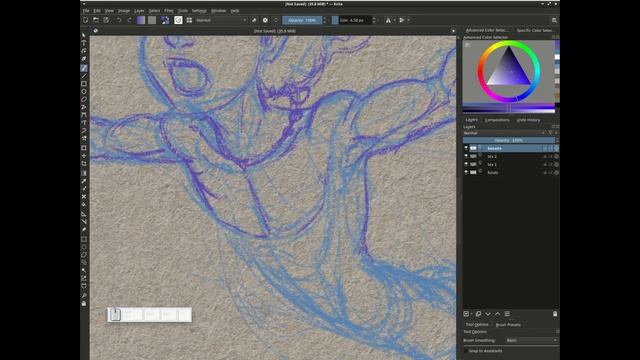The image size is (640, 360).
Task: Select the Crop tool
Action: tap(84, 164)
